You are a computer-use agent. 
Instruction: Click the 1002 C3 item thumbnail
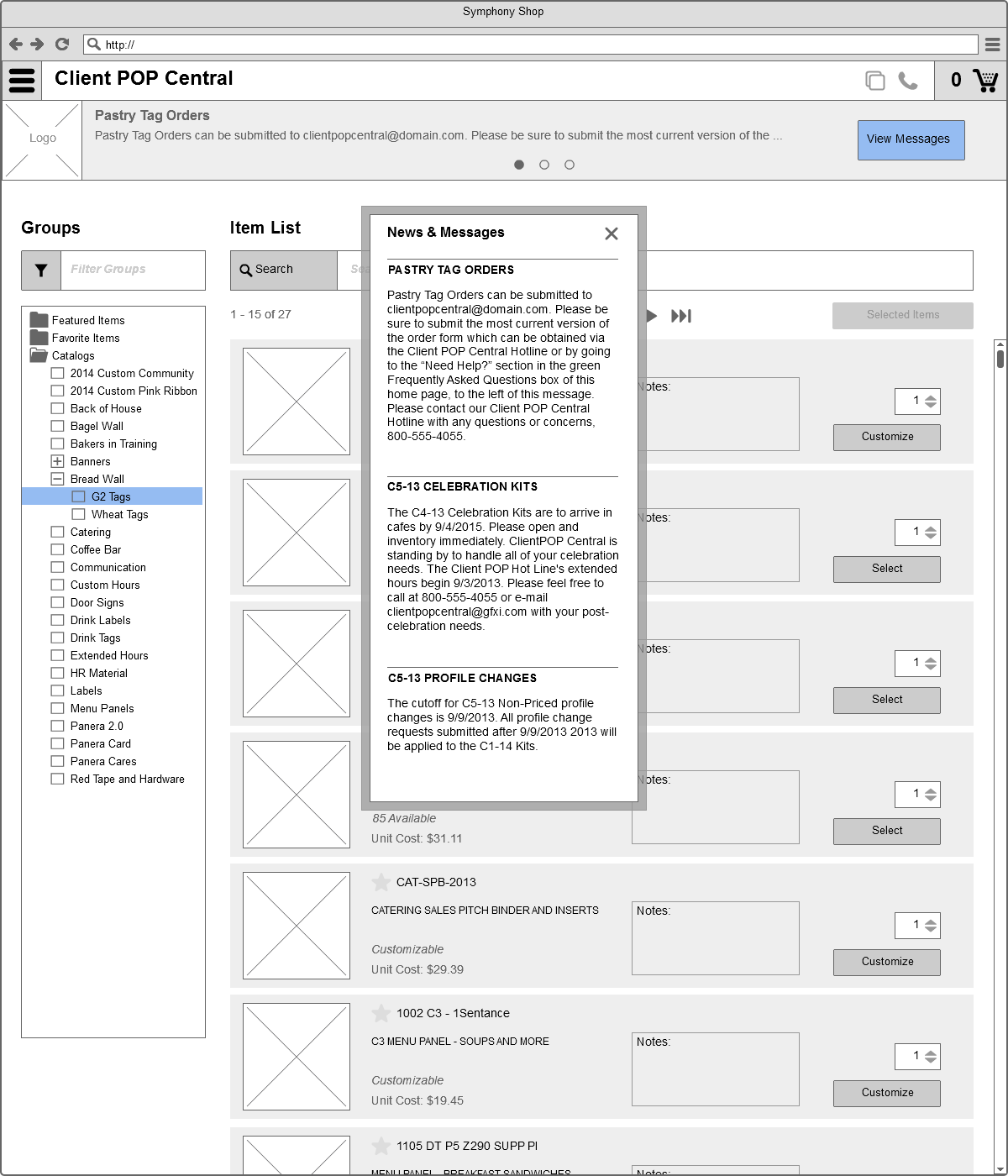point(297,1057)
